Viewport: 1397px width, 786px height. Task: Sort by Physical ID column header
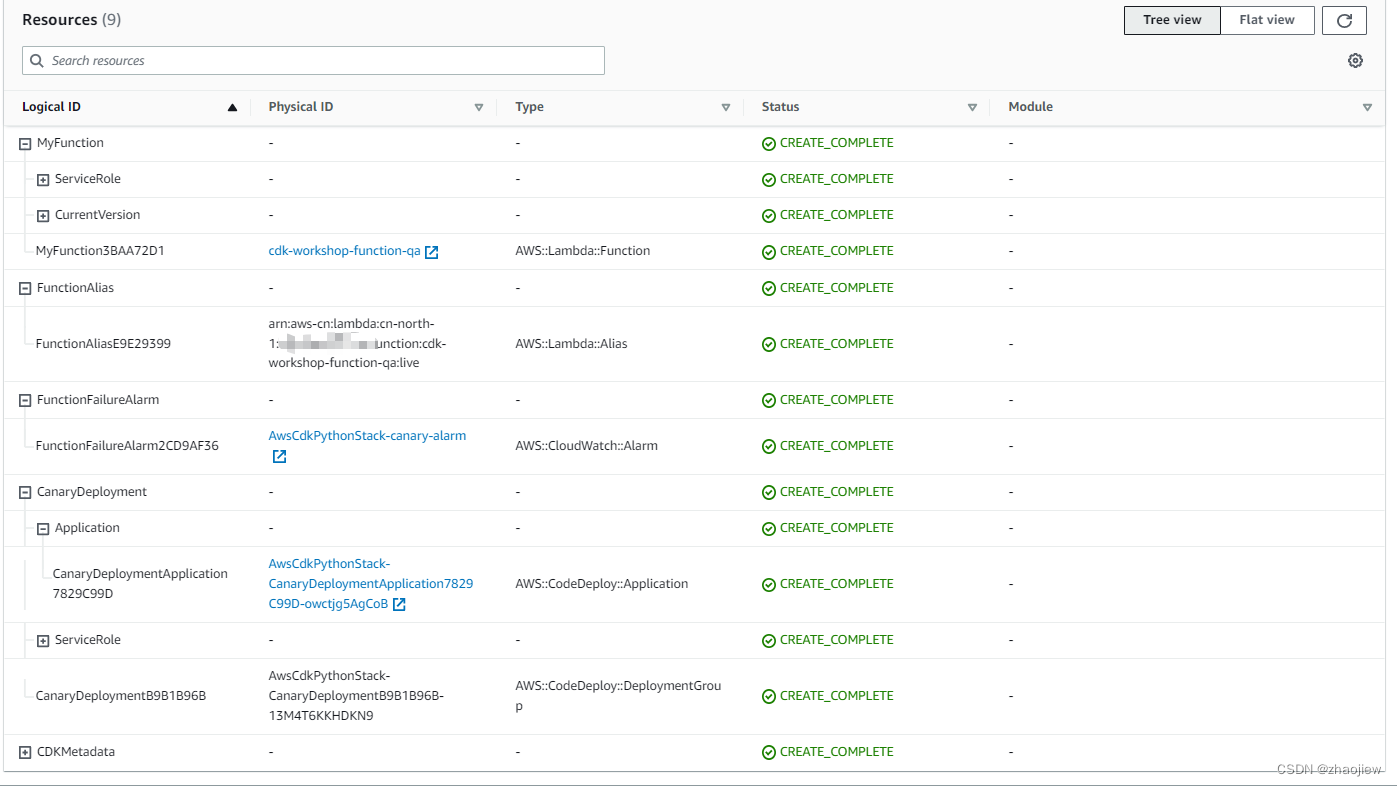300,107
